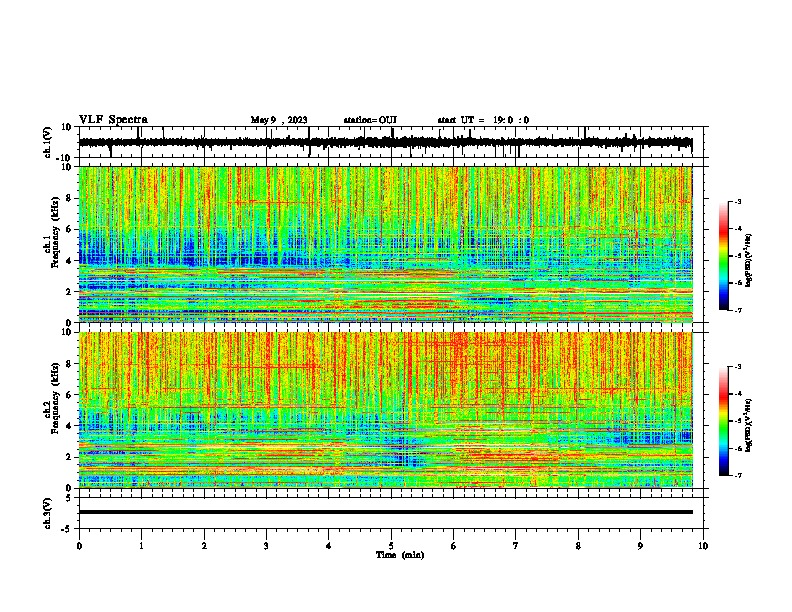Click the "Time (min)" axis title
Image resolution: width=792 pixels, height=612 pixels.
(400, 555)
